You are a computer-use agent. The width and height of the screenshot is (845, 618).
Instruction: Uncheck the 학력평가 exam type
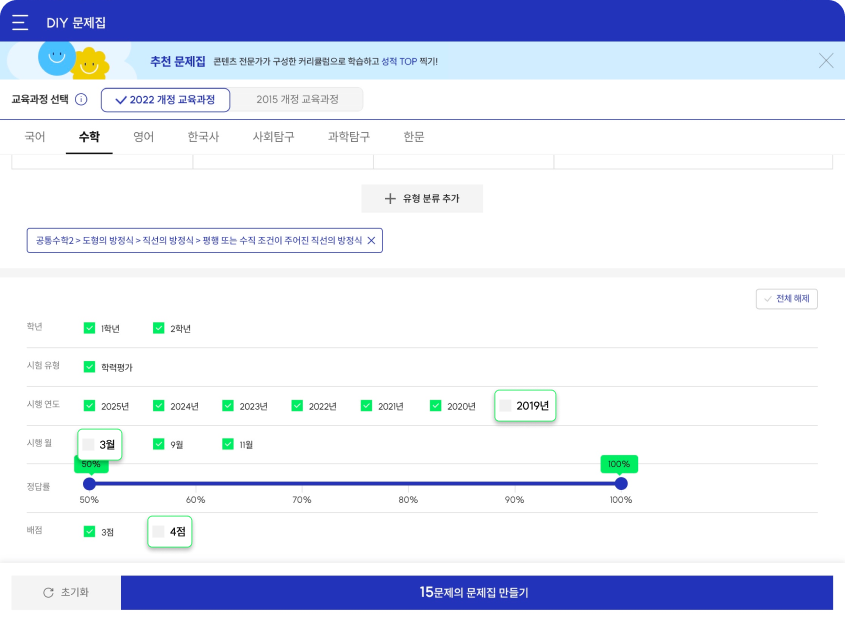pyautogui.click(x=90, y=367)
